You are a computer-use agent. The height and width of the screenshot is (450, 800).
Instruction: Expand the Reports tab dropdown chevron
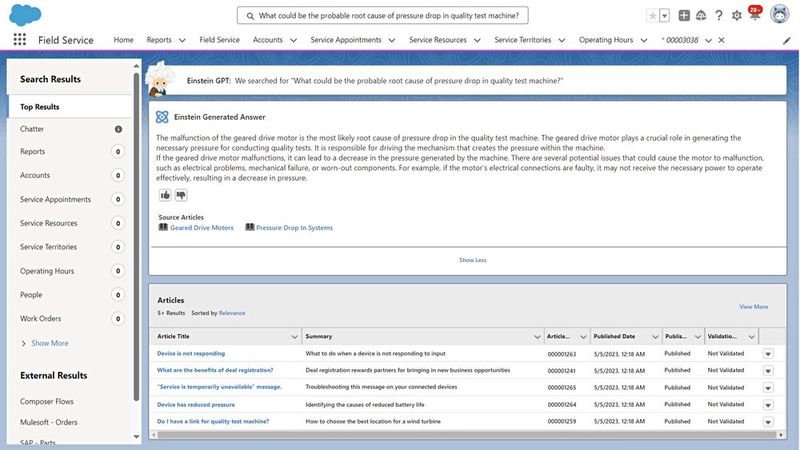point(182,40)
